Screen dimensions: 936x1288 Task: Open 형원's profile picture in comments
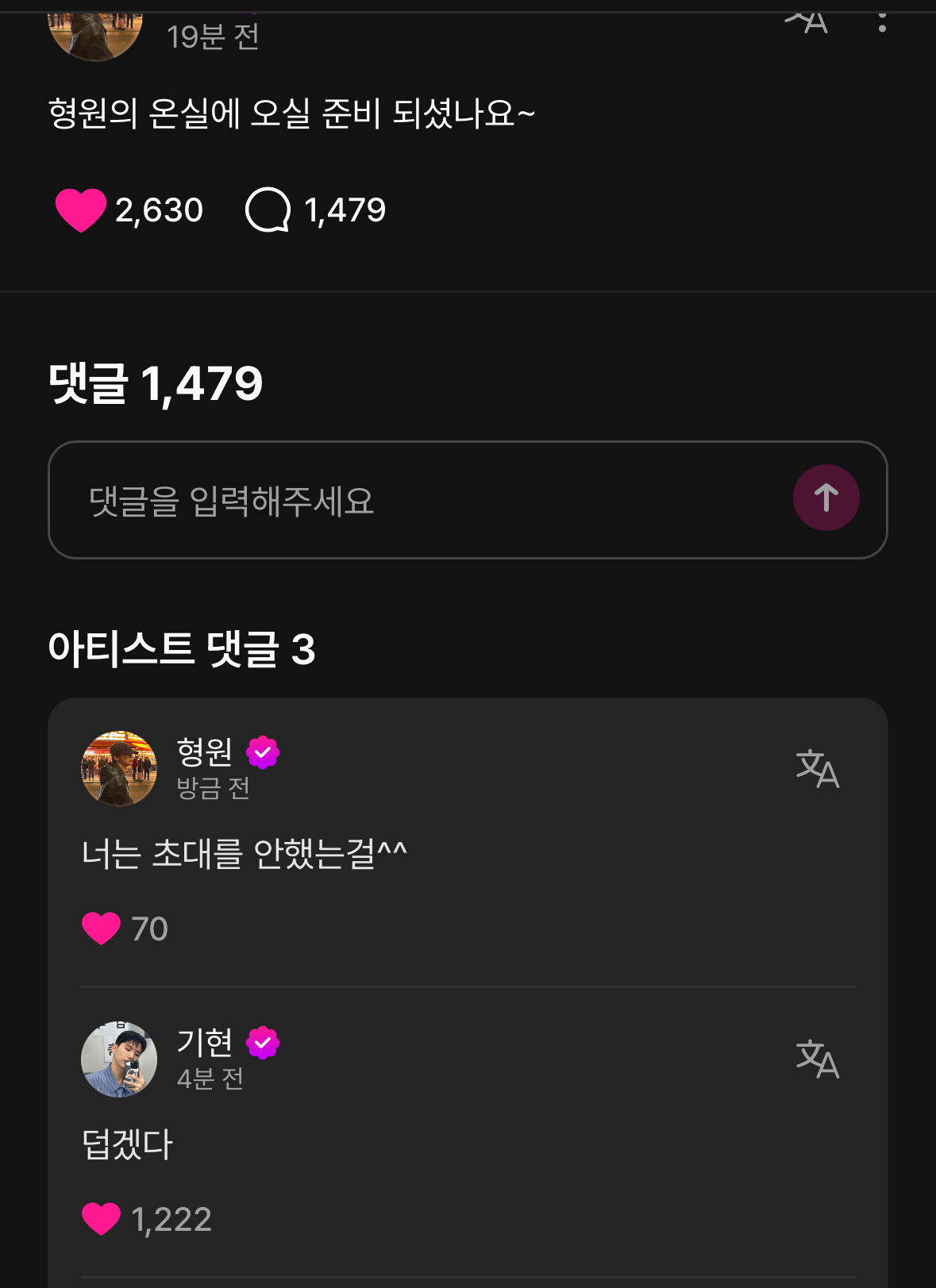[x=119, y=768]
